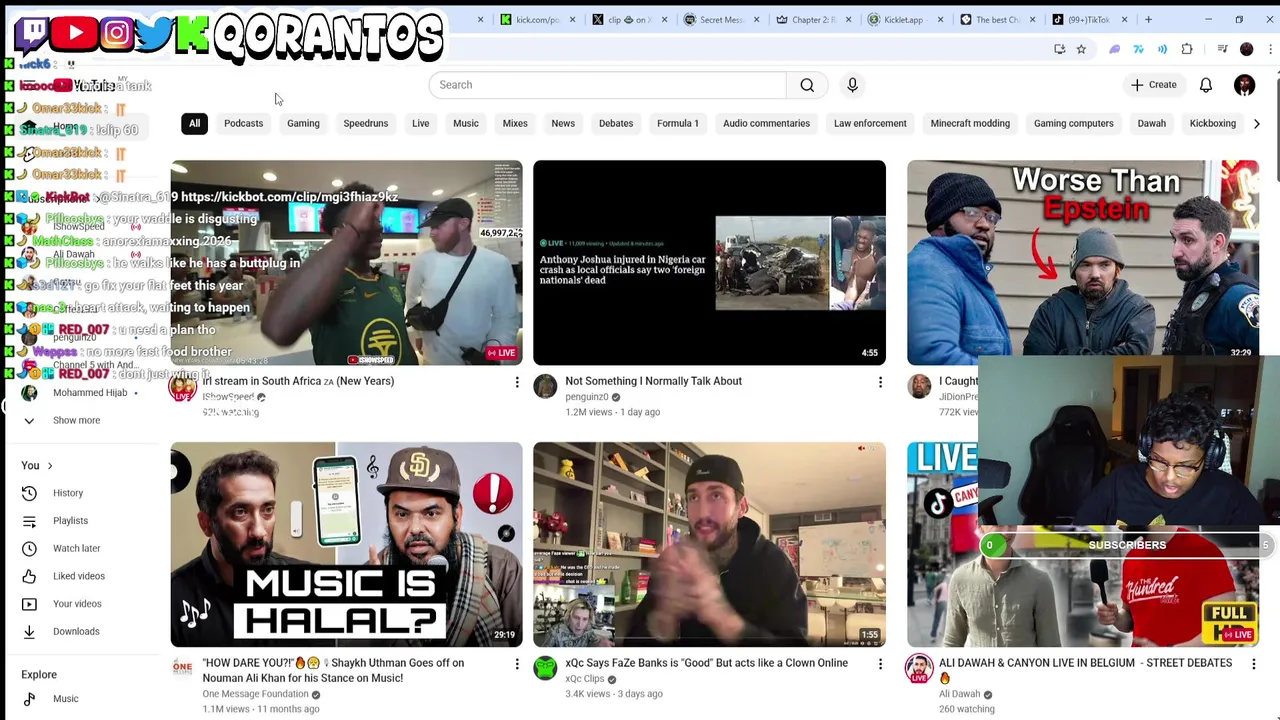1280x720 pixels.
Task: Open a new browser tab
Action: (1148, 19)
